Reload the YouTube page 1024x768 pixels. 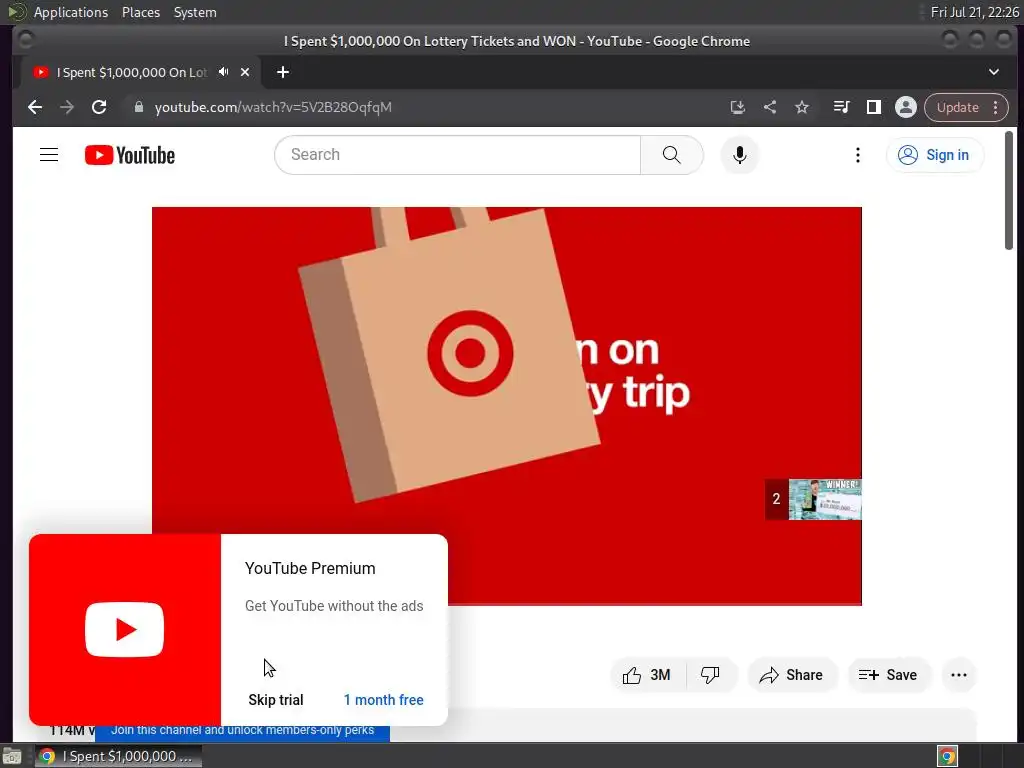(x=99, y=107)
